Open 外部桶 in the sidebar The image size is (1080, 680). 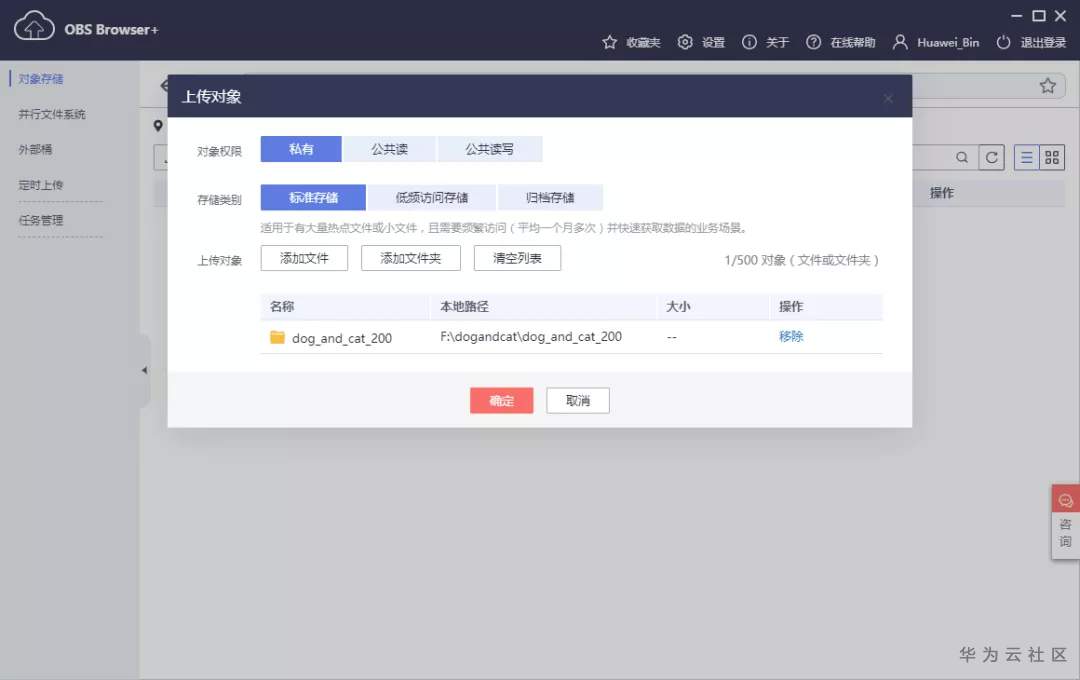point(35,150)
